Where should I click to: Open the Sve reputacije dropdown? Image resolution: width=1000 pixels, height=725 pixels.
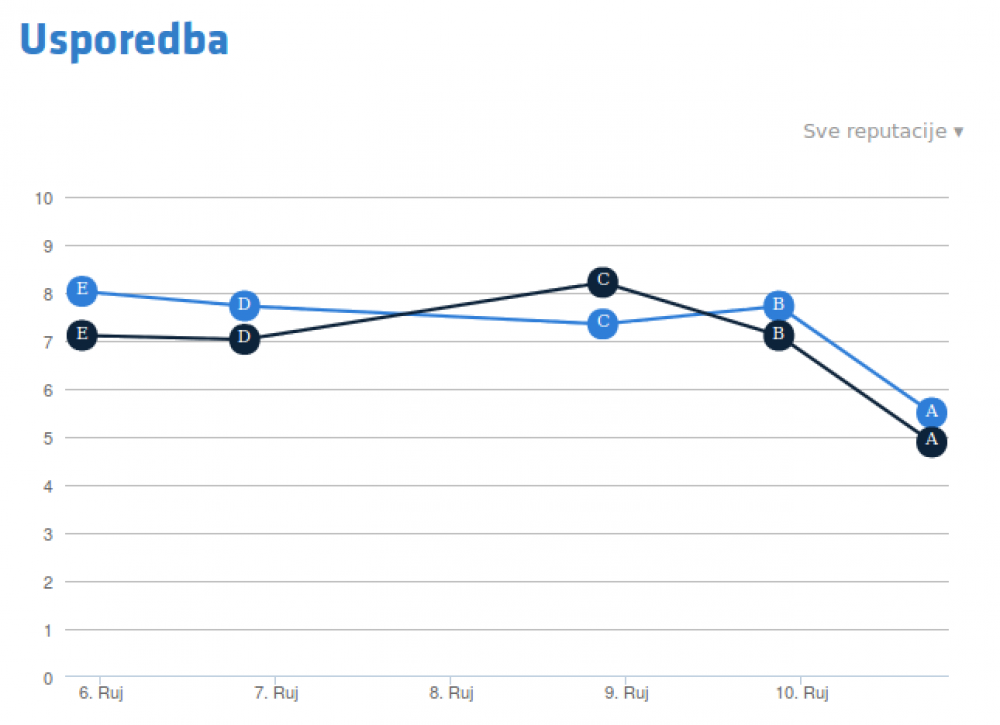pyautogui.click(x=883, y=131)
